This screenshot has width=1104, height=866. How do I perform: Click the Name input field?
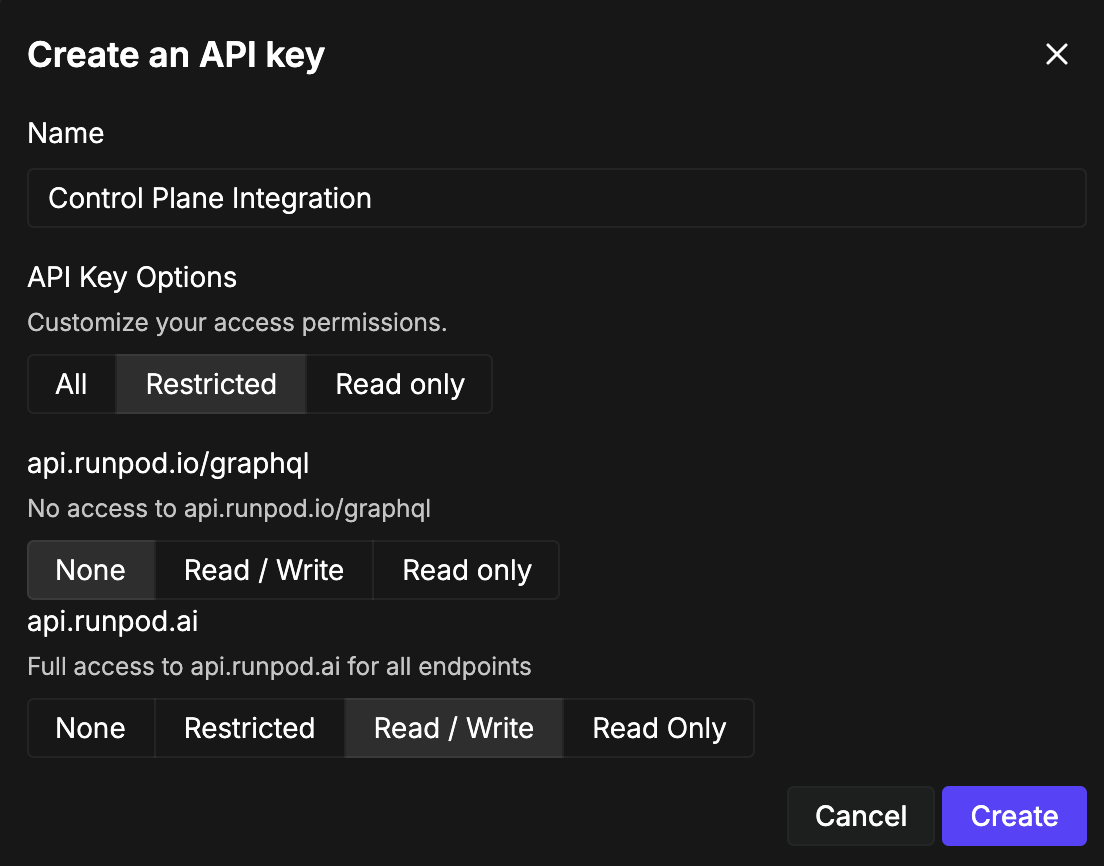[556, 198]
